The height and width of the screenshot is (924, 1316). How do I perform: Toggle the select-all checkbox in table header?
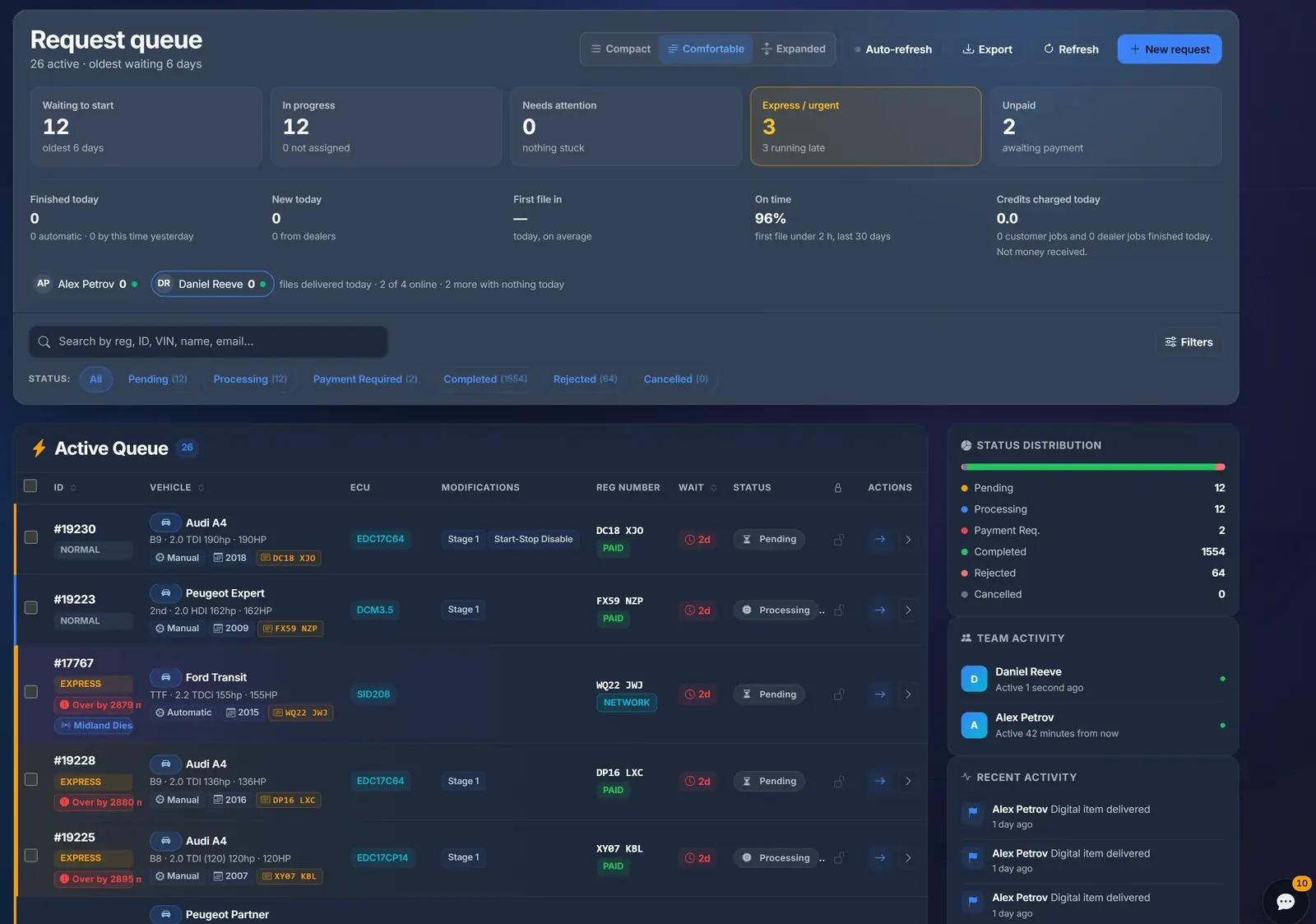(30, 486)
